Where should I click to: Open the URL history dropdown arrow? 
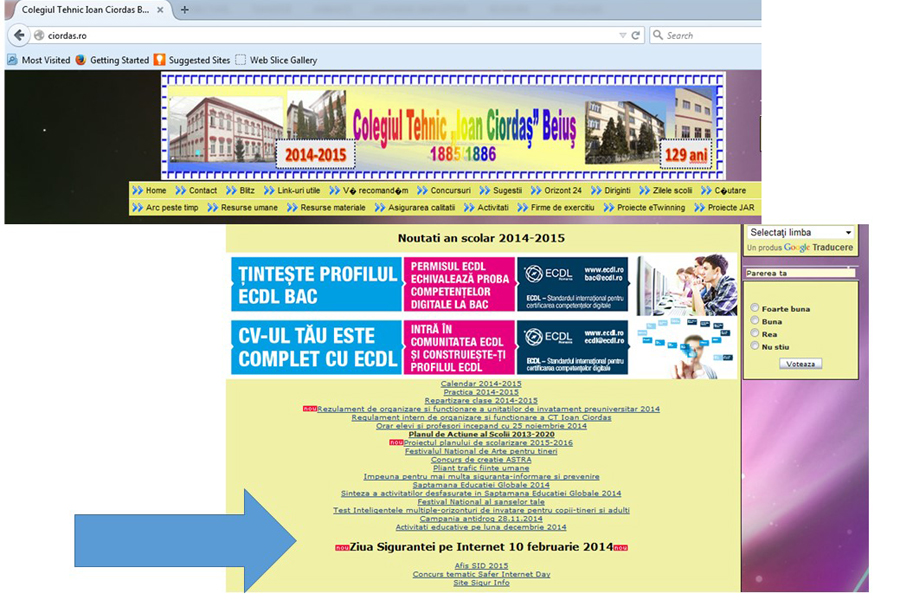[x=623, y=36]
